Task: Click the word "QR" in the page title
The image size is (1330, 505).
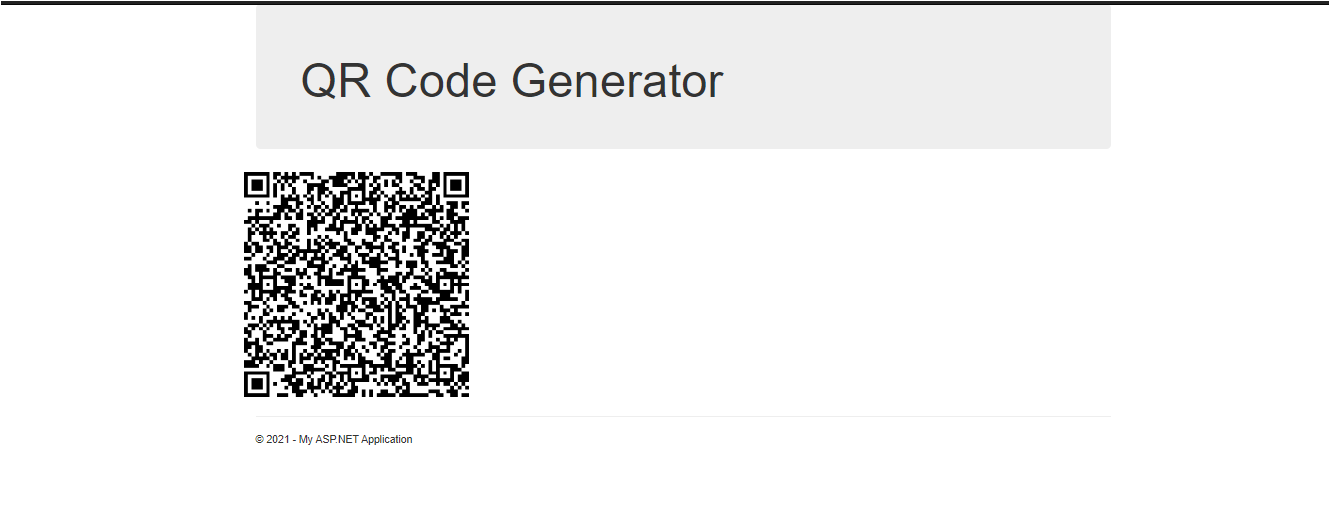Action: click(x=337, y=81)
